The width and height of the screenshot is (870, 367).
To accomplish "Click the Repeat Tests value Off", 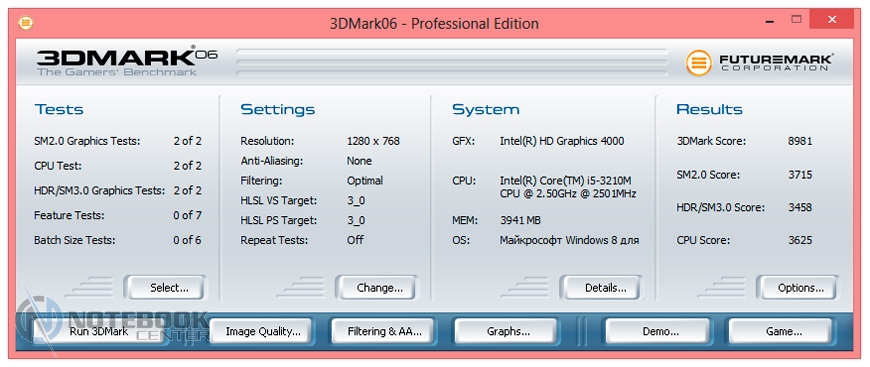I will (355, 240).
